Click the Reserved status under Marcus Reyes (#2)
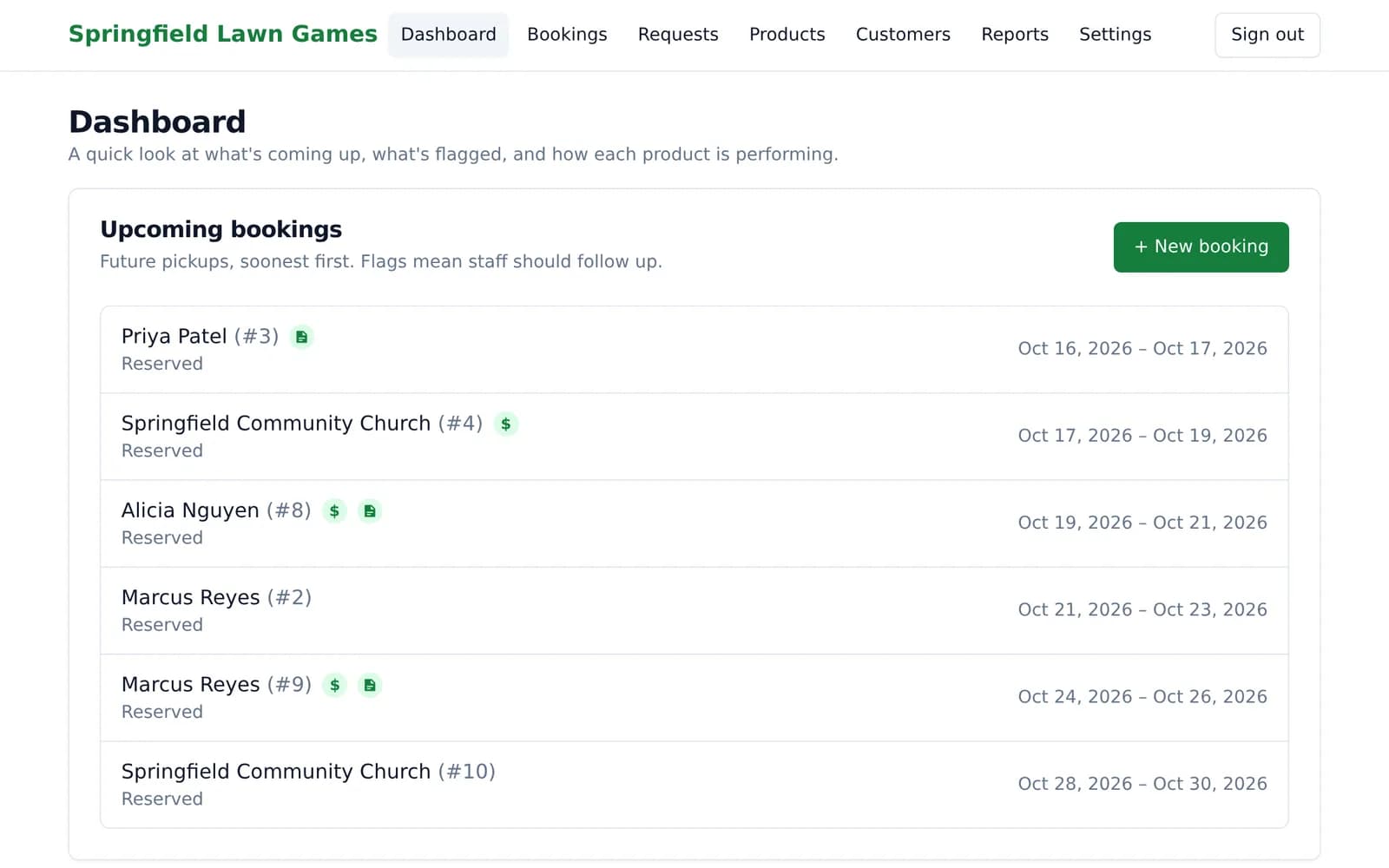This screenshot has width=1389, height=868. (x=162, y=625)
